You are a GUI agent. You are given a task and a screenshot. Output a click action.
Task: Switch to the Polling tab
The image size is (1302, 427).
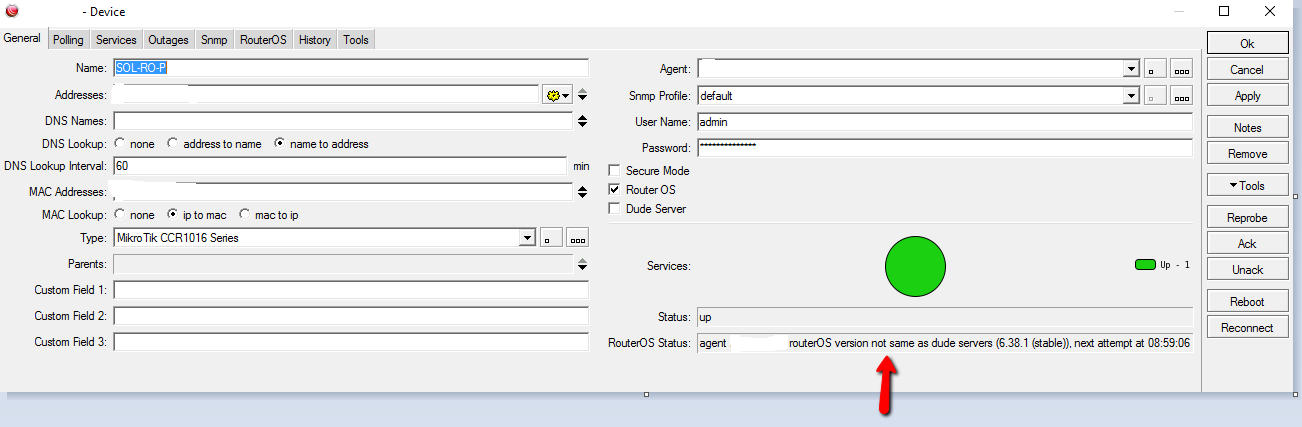[68, 40]
